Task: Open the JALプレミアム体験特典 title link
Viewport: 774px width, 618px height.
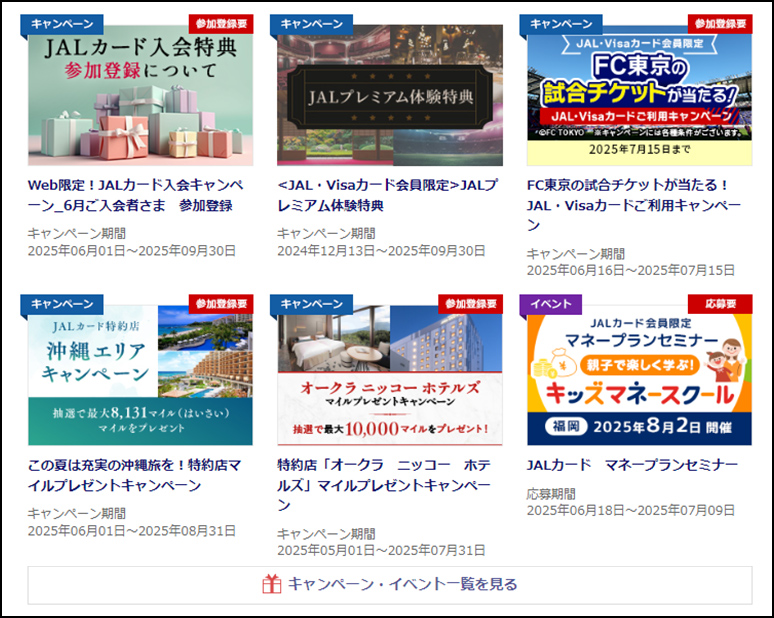Action: [387, 195]
